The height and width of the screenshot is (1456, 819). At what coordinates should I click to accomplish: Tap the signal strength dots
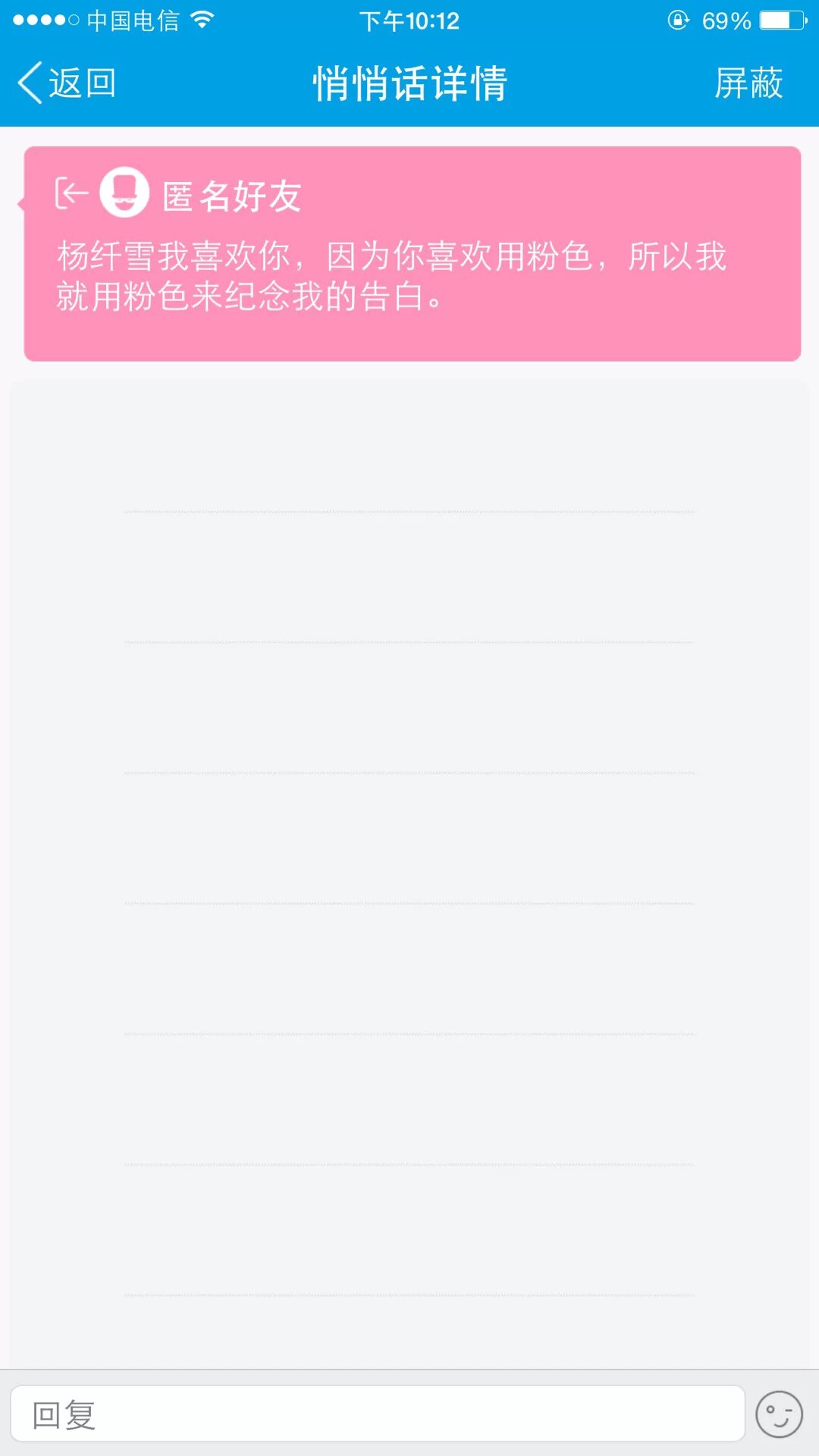(x=45, y=20)
